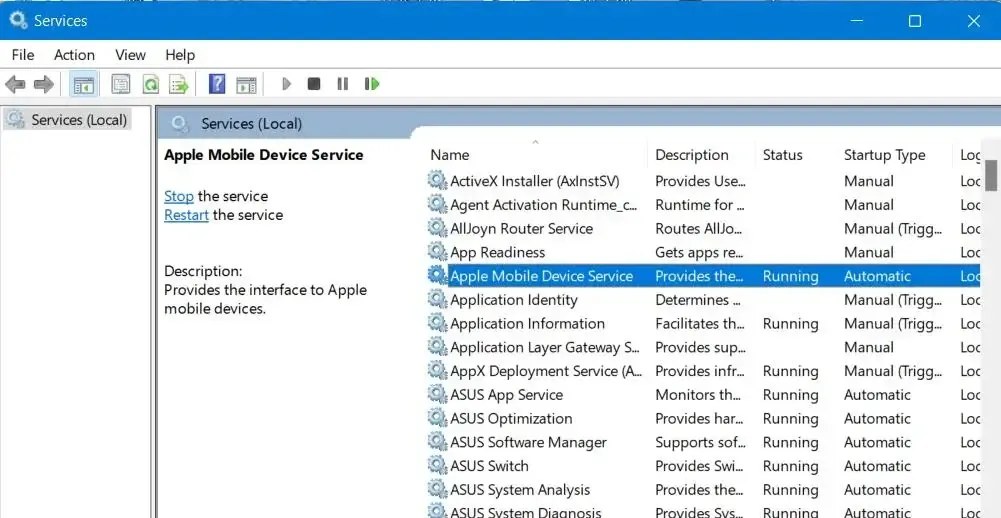Select the AppX Deployment Service row name
This screenshot has height=518, width=1001.
(546, 371)
